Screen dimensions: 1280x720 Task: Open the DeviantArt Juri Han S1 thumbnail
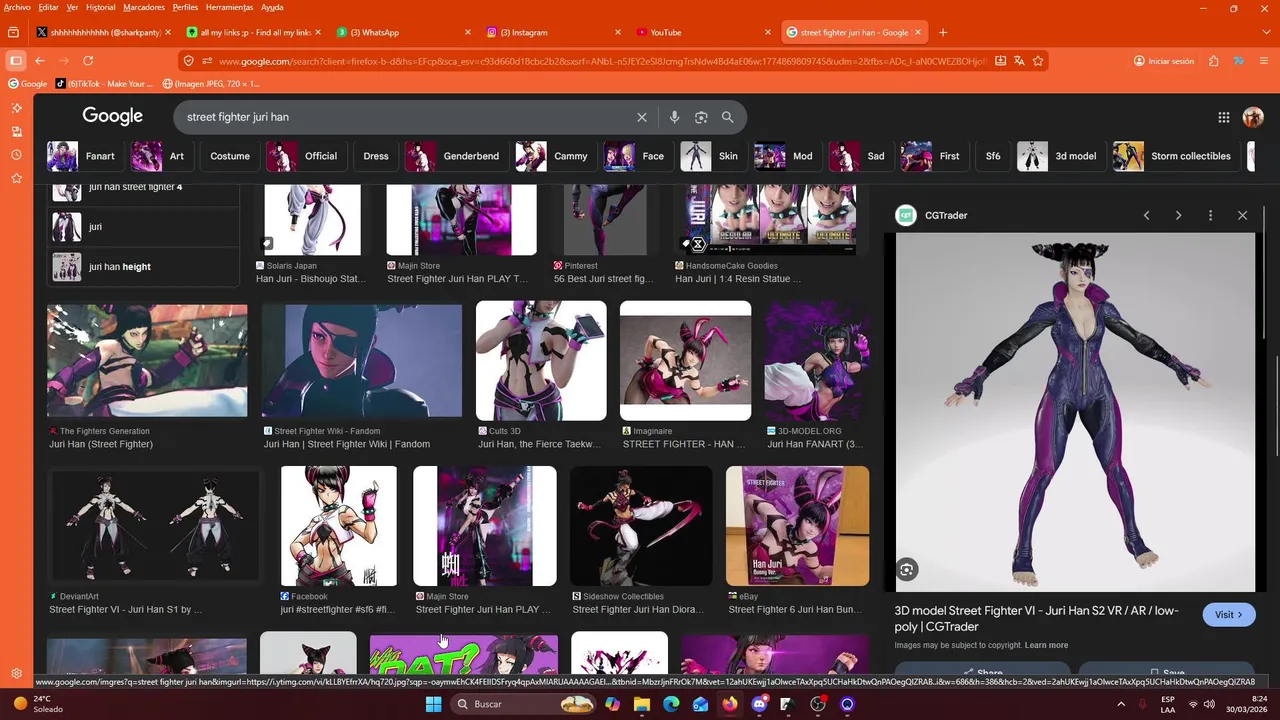(154, 526)
